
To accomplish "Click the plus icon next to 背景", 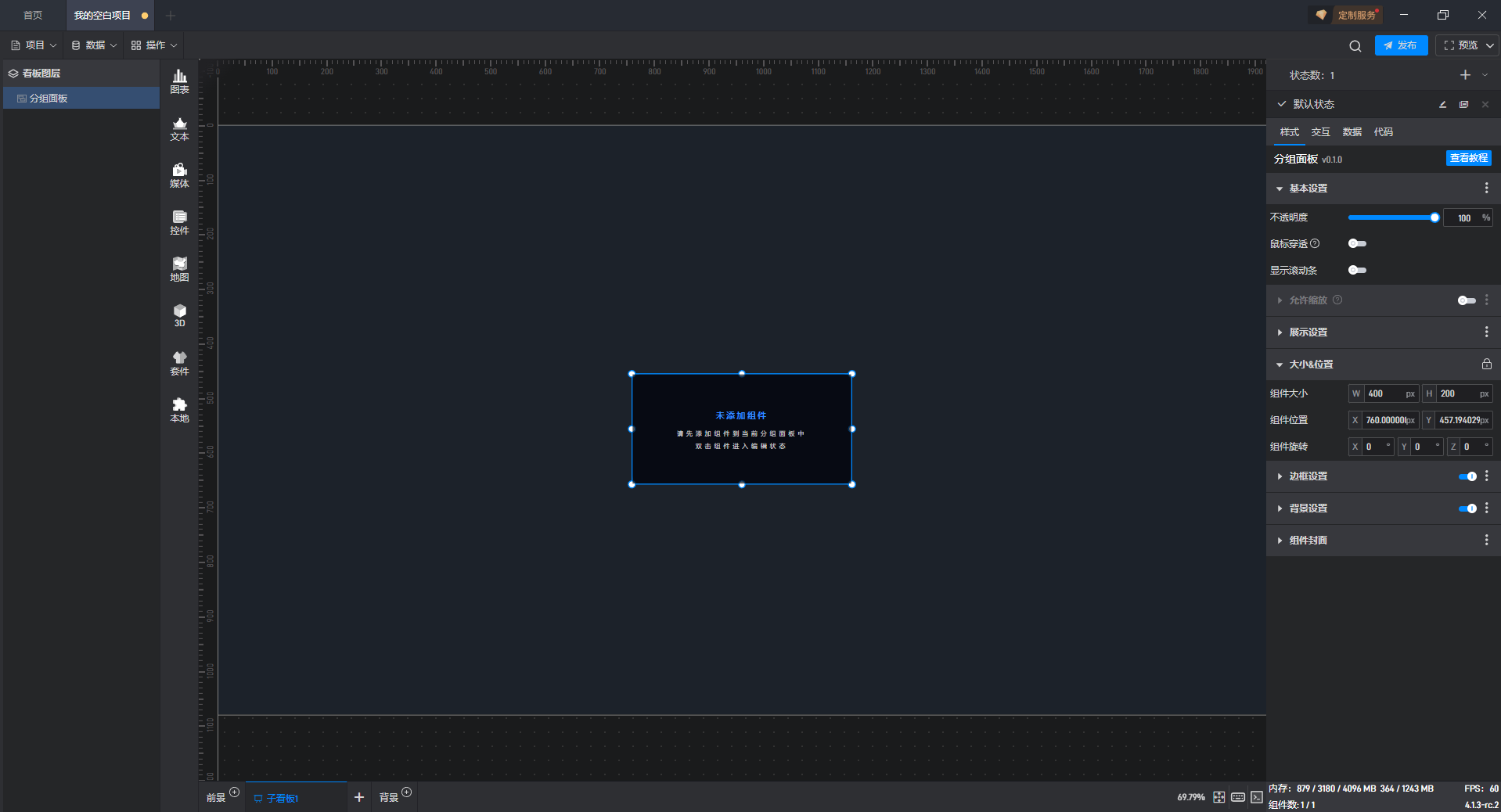I will 406,792.
